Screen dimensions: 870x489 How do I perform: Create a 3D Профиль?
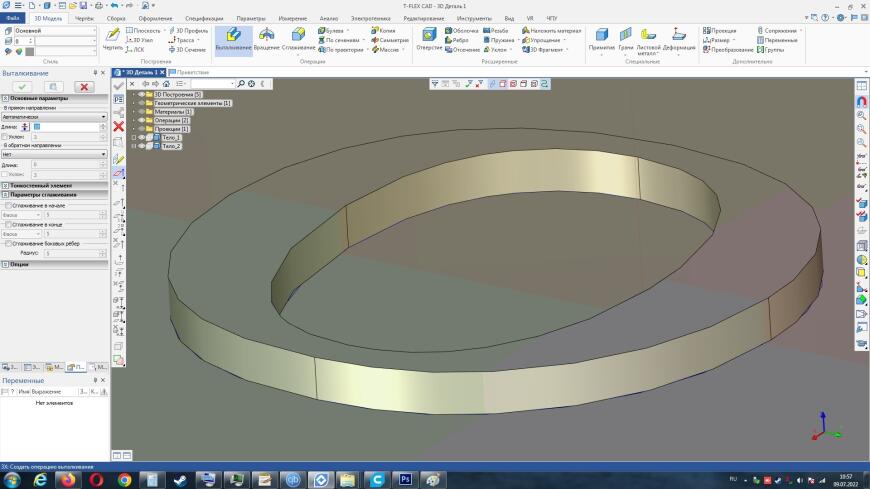pos(189,31)
